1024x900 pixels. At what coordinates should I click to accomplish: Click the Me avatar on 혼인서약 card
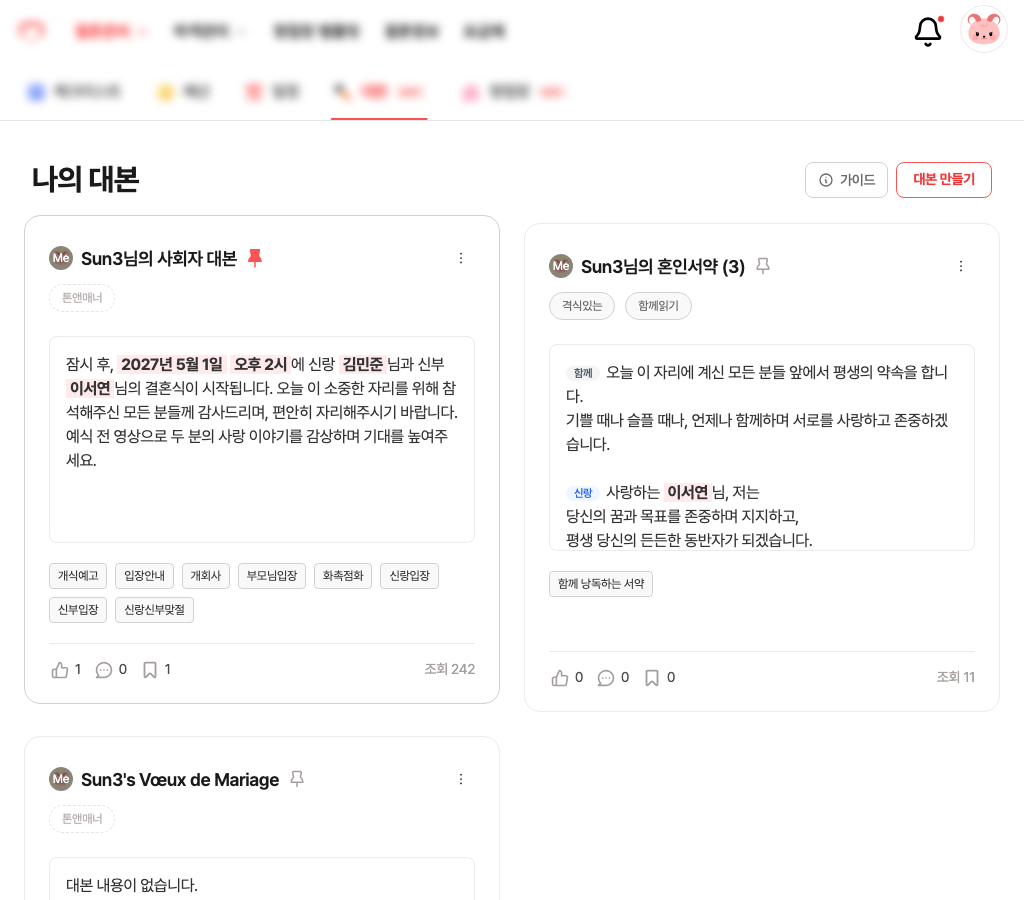coord(560,266)
